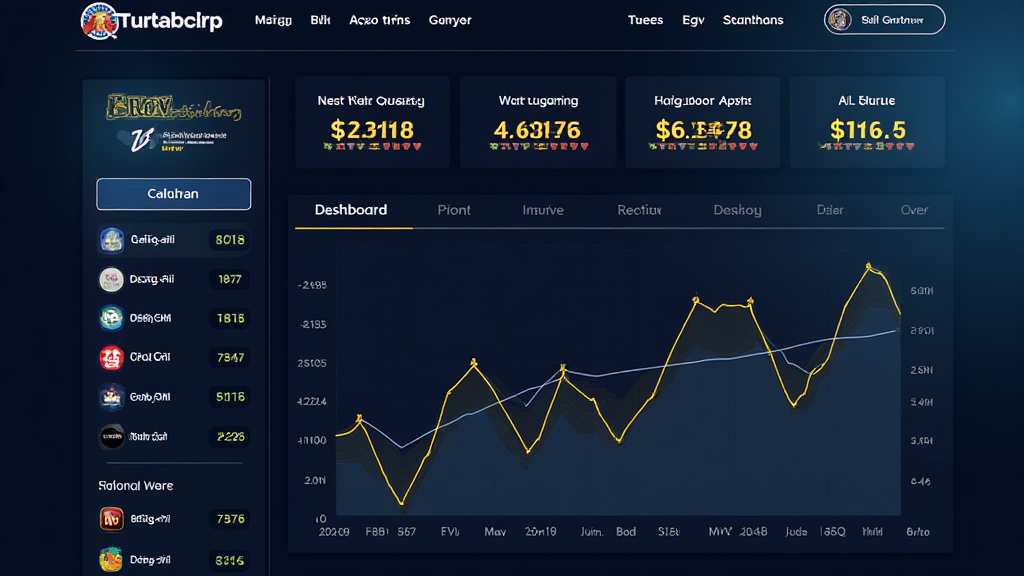Open the green Dsen GHI coin icon

113,318
